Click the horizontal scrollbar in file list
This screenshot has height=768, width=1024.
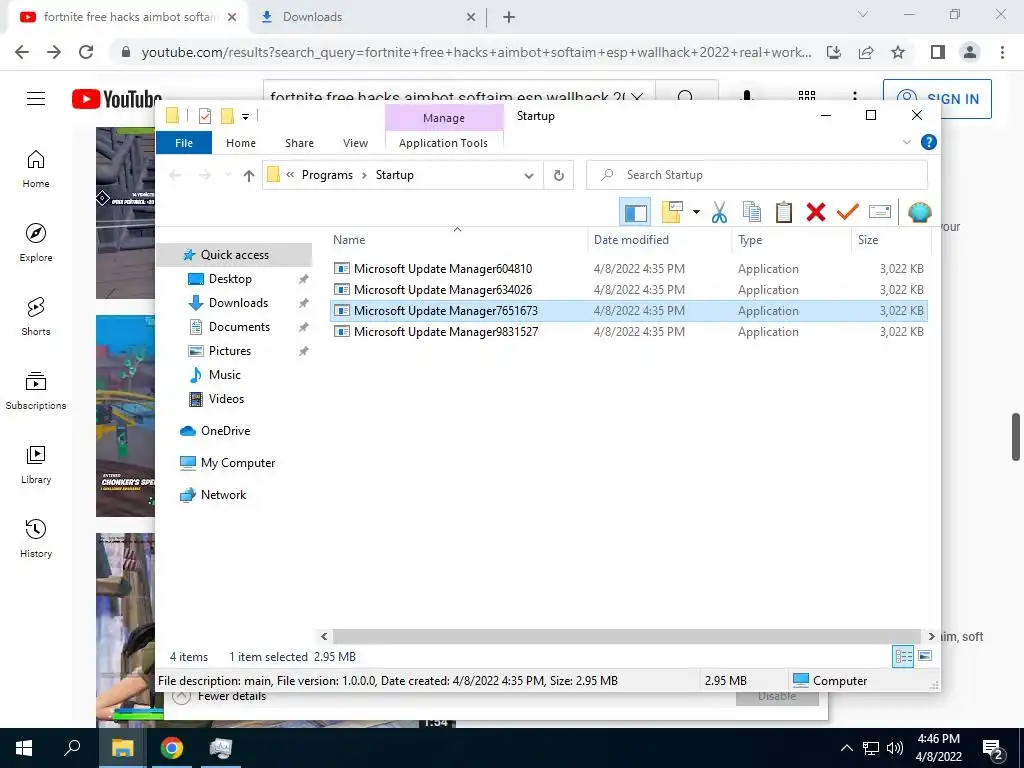pyautogui.click(x=626, y=636)
